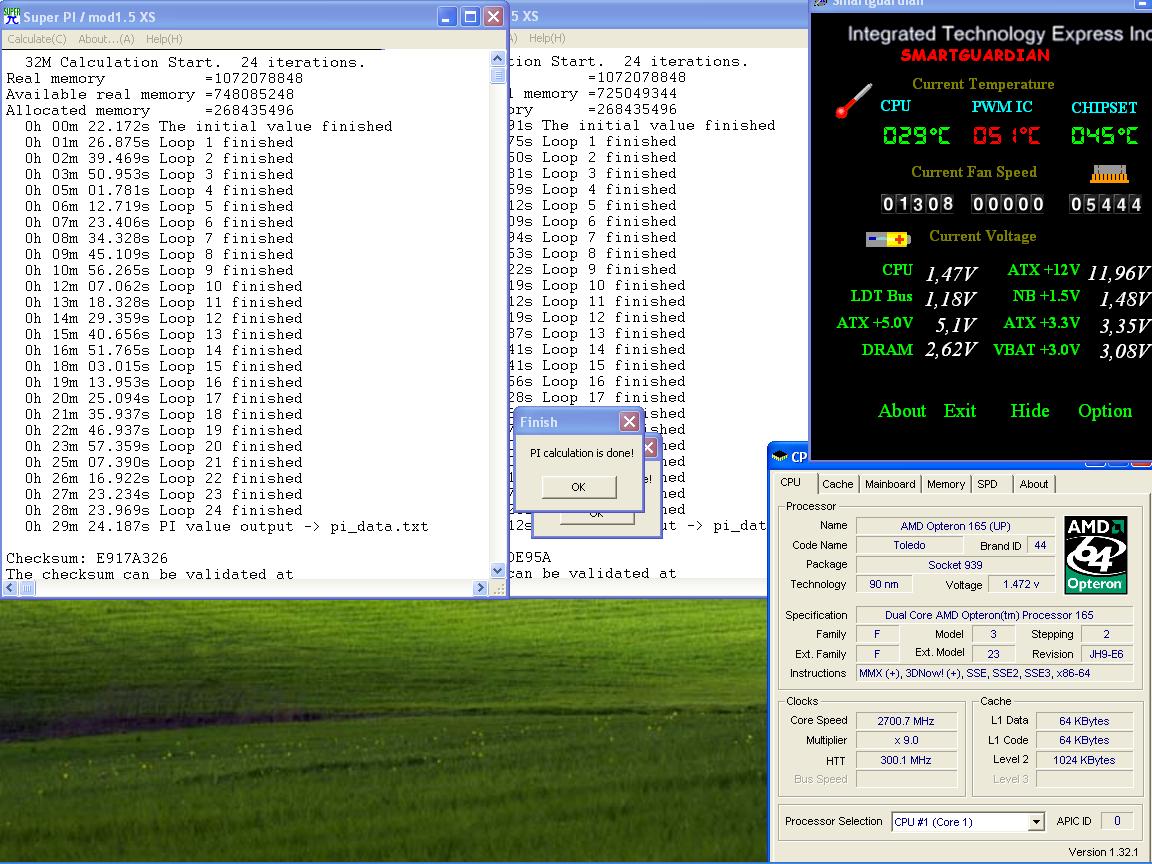Click the battery voltage icon in SmartGuardian
Viewport: 1152px width, 864px height.
(x=888, y=239)
